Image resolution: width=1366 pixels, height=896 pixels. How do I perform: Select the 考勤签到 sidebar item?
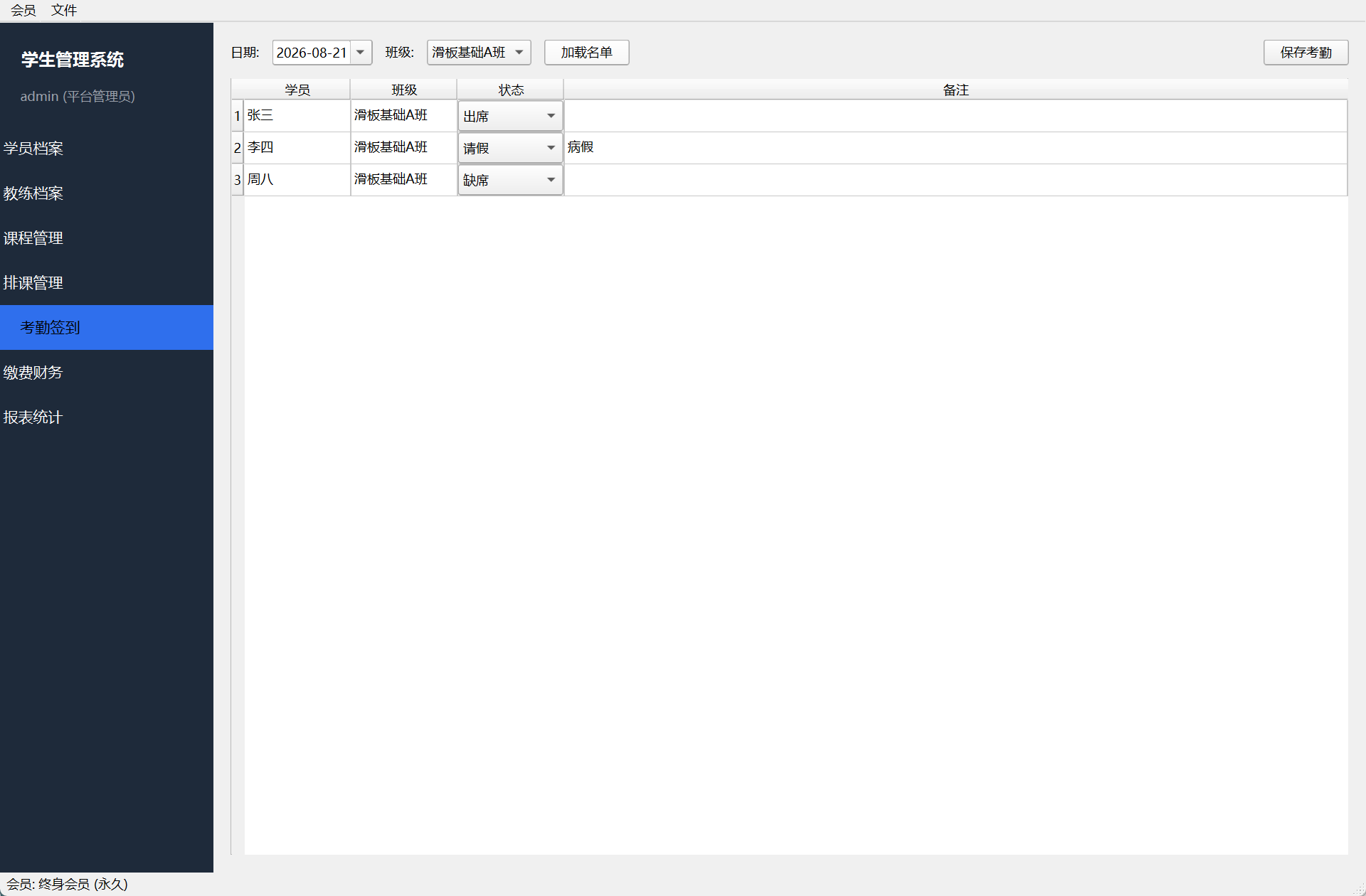(107, 328)
